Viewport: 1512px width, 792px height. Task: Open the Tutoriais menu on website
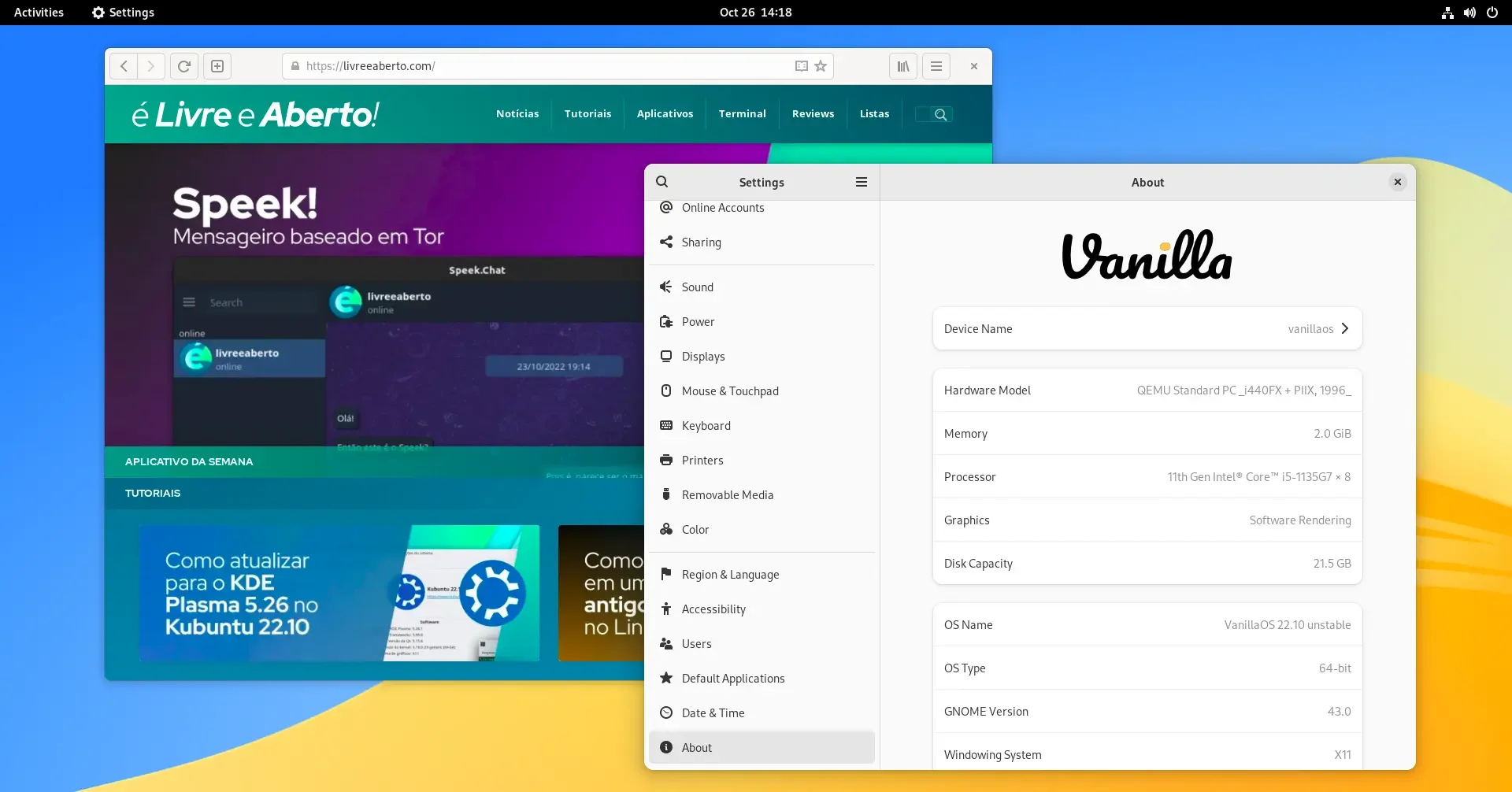[587, 113]
